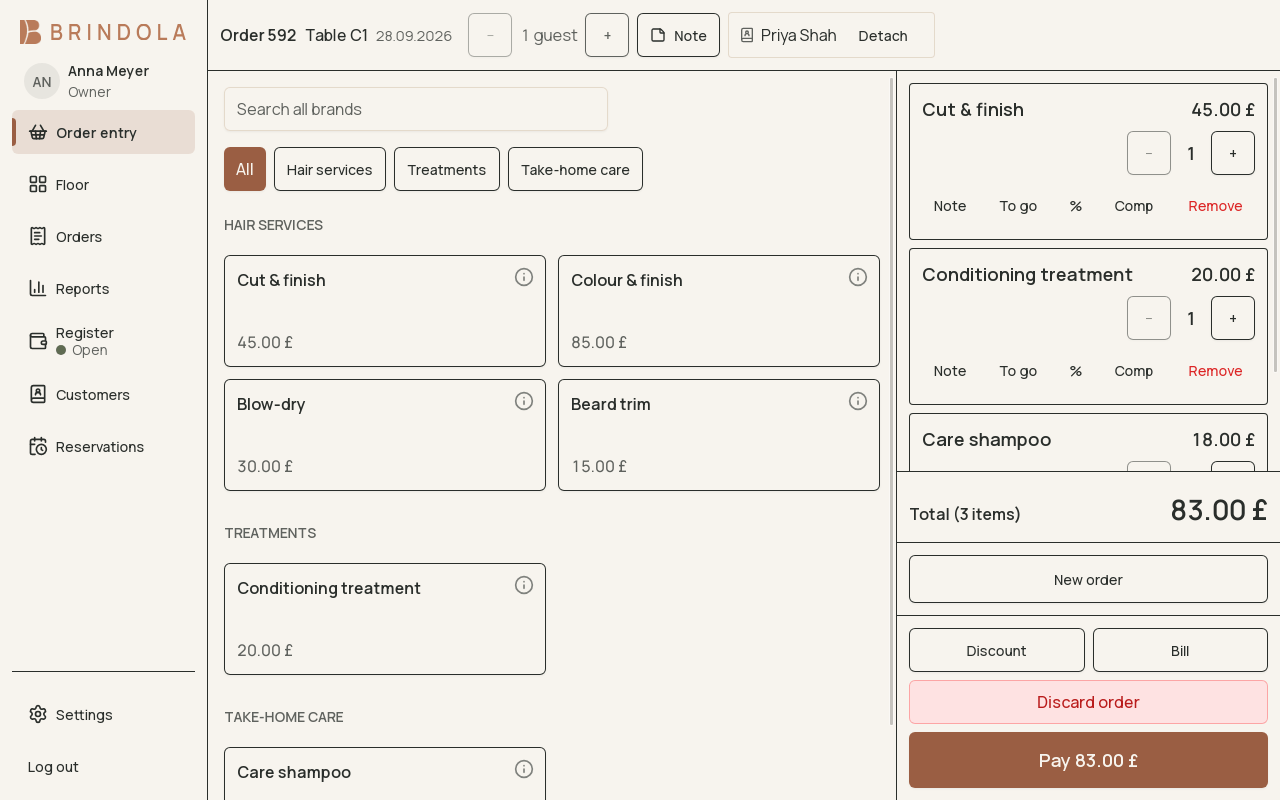This screenshot has width=1280, height=800.
Task: Switch to Take-home care category
Action: point(575,169)
